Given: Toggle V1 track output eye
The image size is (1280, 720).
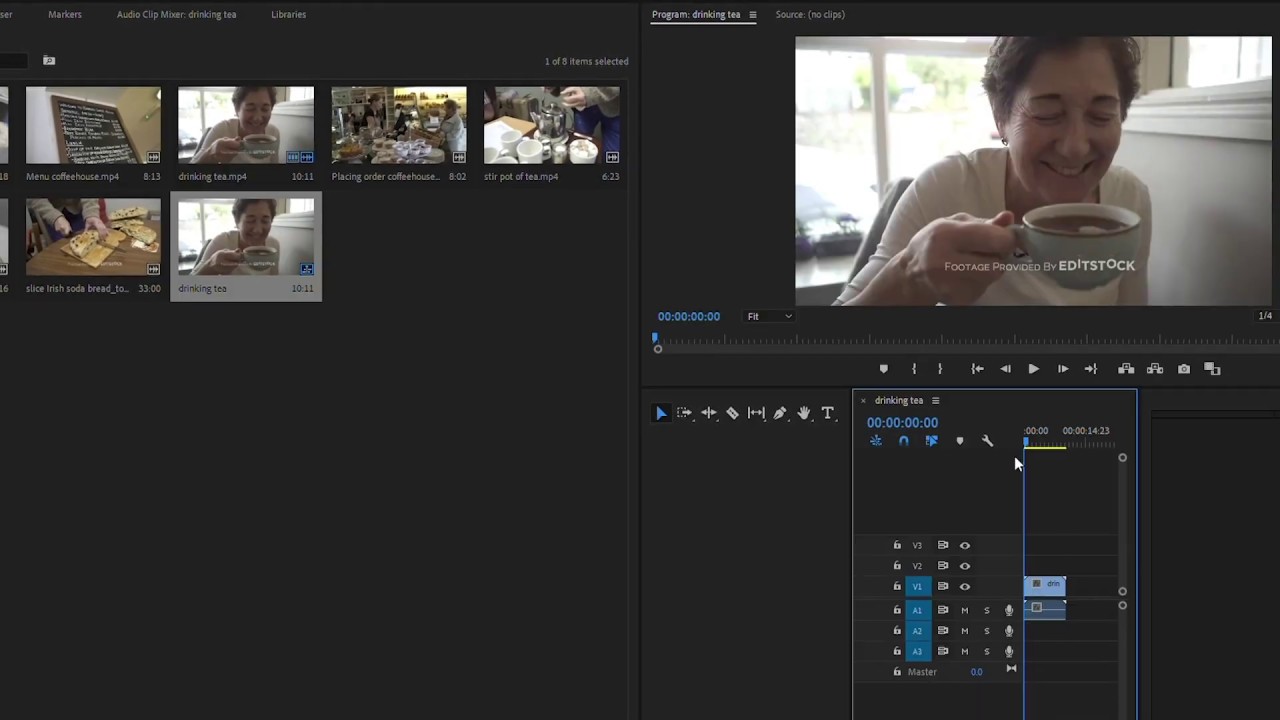Looking at the screenshot, I should click(965, 586).
